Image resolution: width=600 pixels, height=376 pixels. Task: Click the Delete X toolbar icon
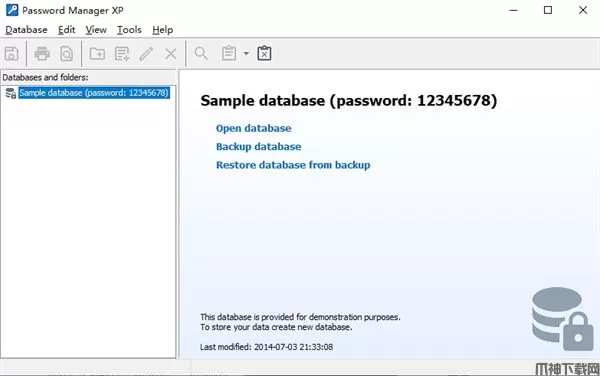[171, 54]
